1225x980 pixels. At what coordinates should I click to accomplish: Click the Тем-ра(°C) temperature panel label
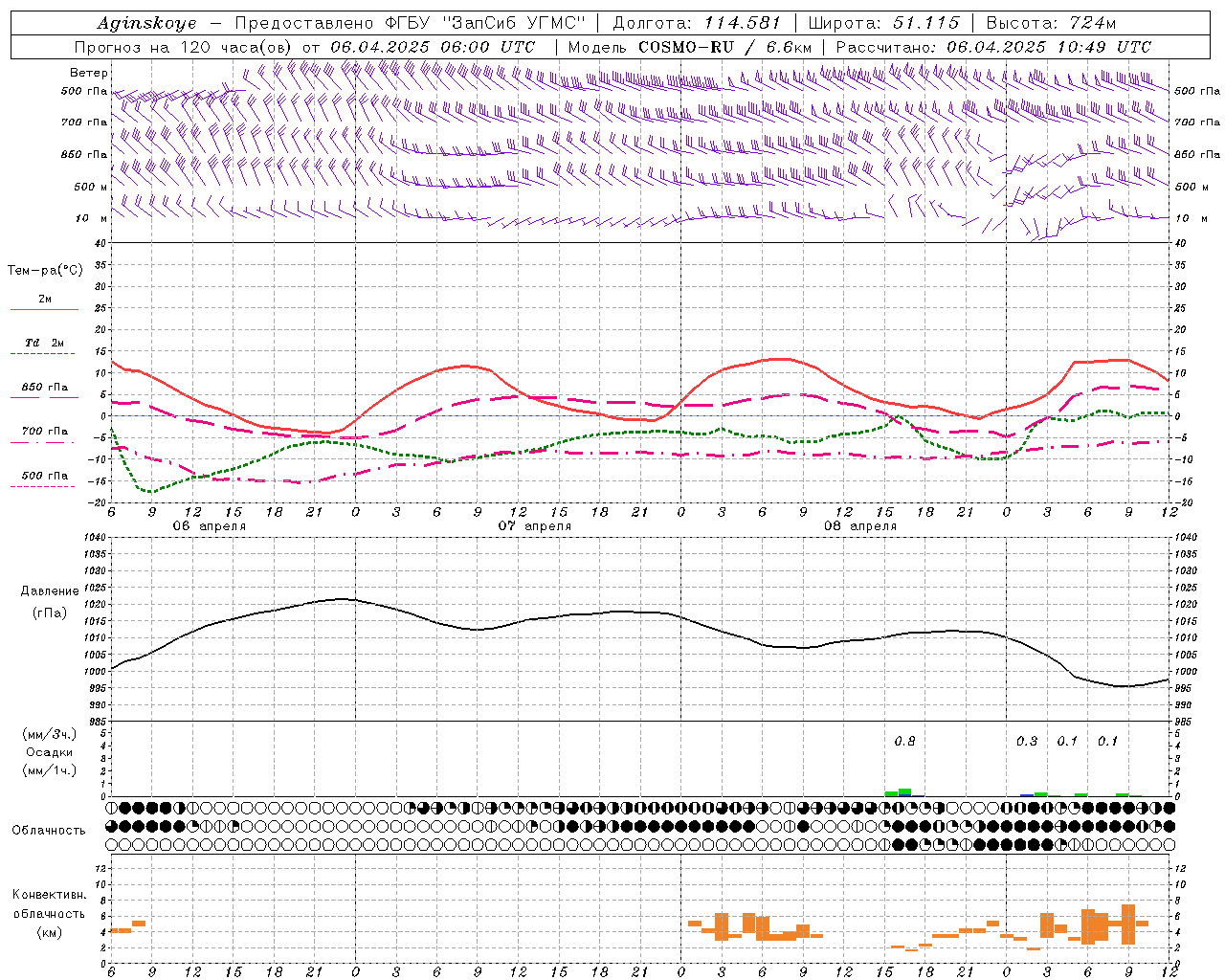point(45,271)
